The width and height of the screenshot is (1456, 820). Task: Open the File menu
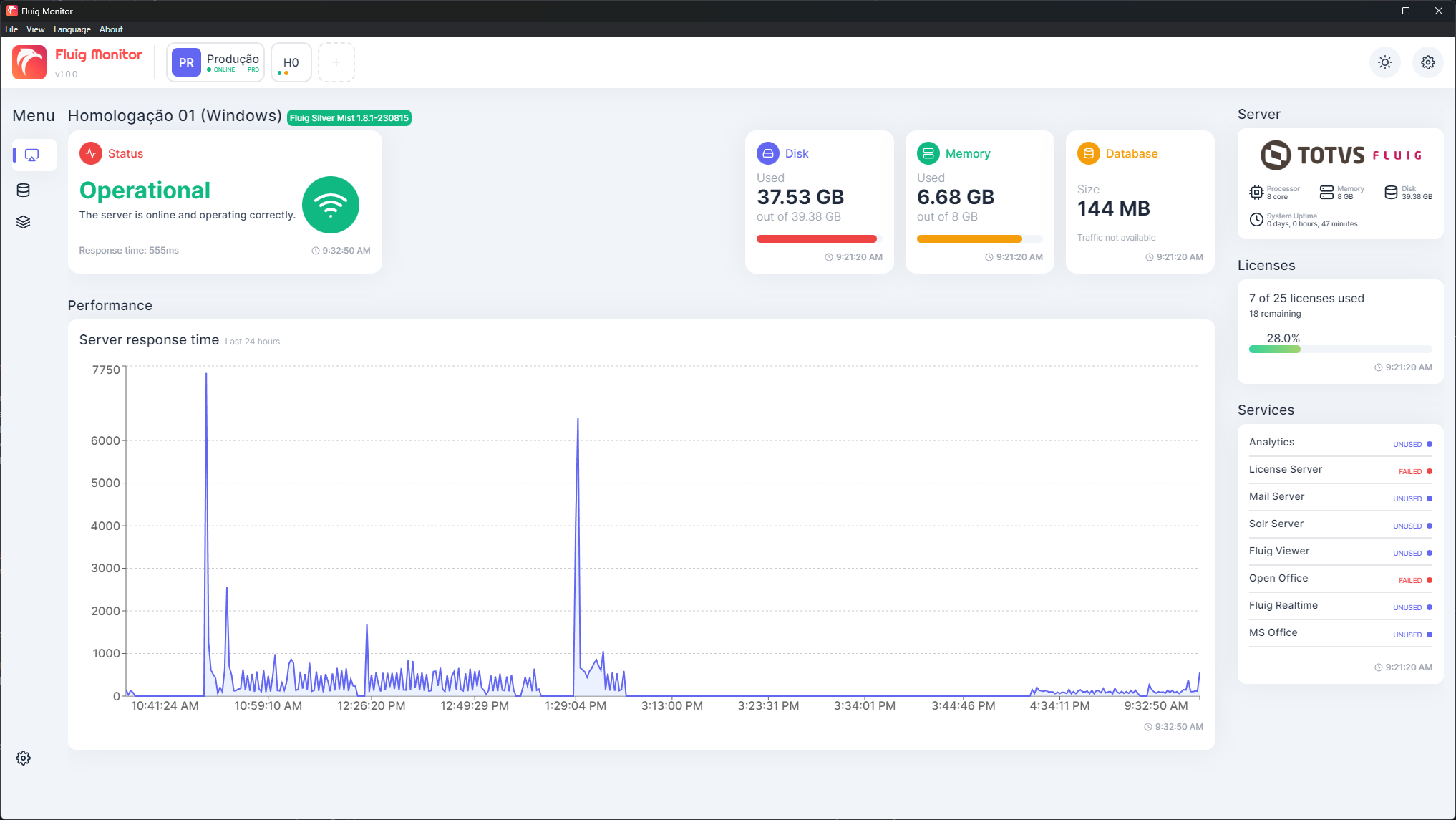11,29
